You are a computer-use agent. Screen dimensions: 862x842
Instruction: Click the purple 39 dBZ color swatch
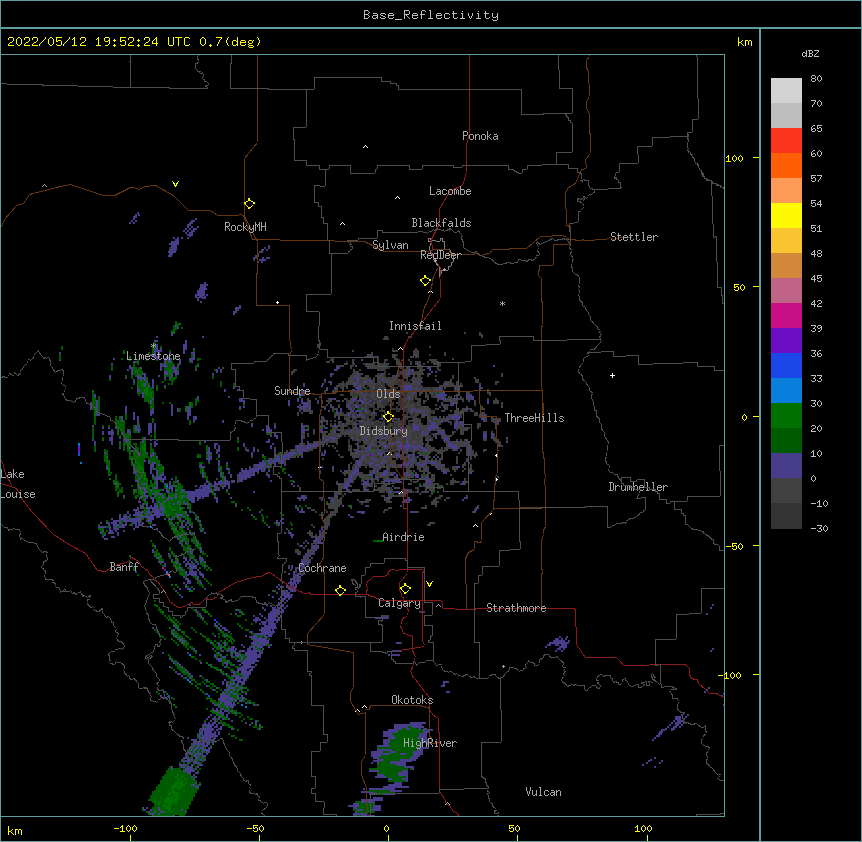(786, 341)
